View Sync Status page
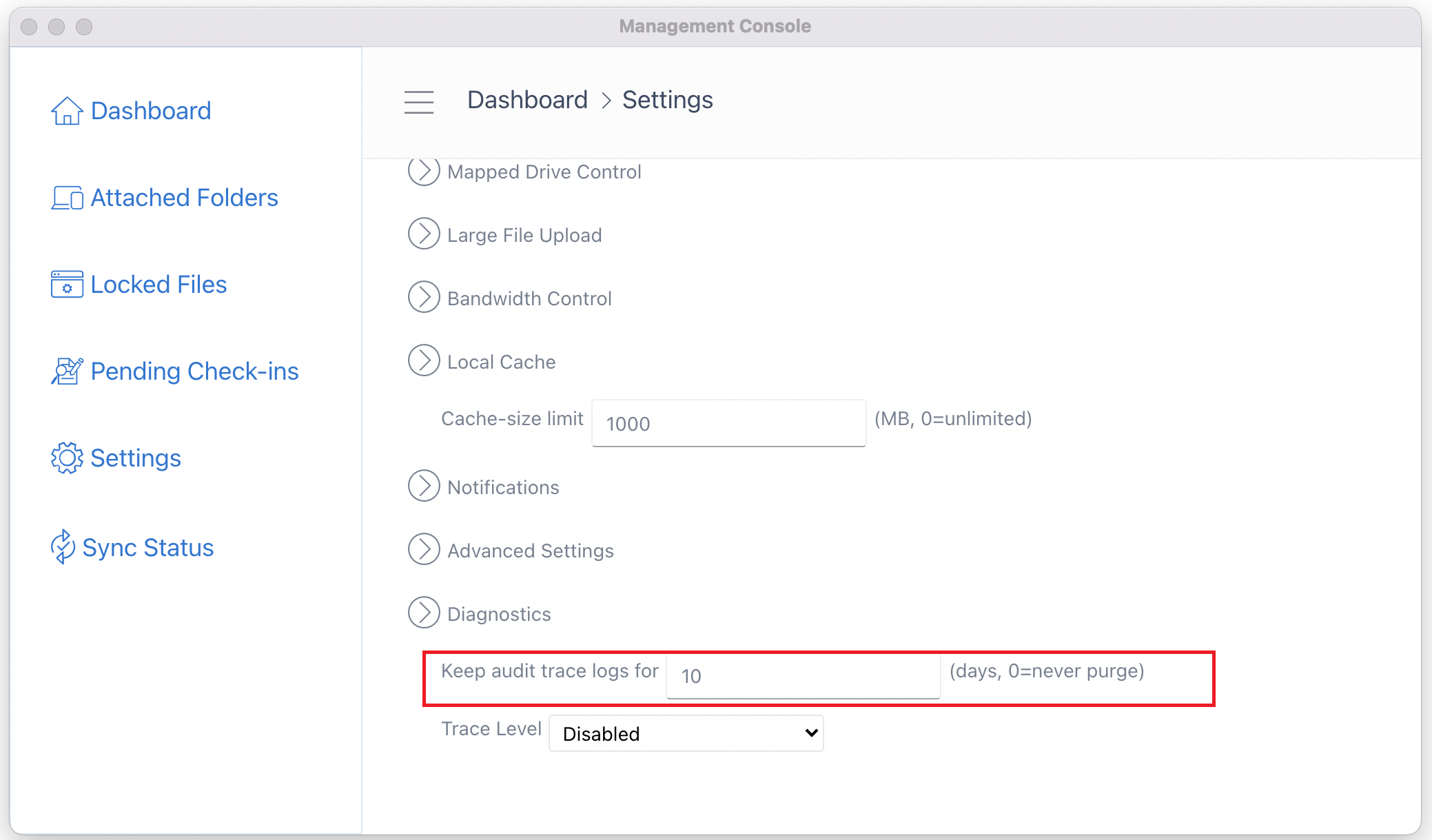Viewport: 1432px width, 840px height. tap(148, 548)
